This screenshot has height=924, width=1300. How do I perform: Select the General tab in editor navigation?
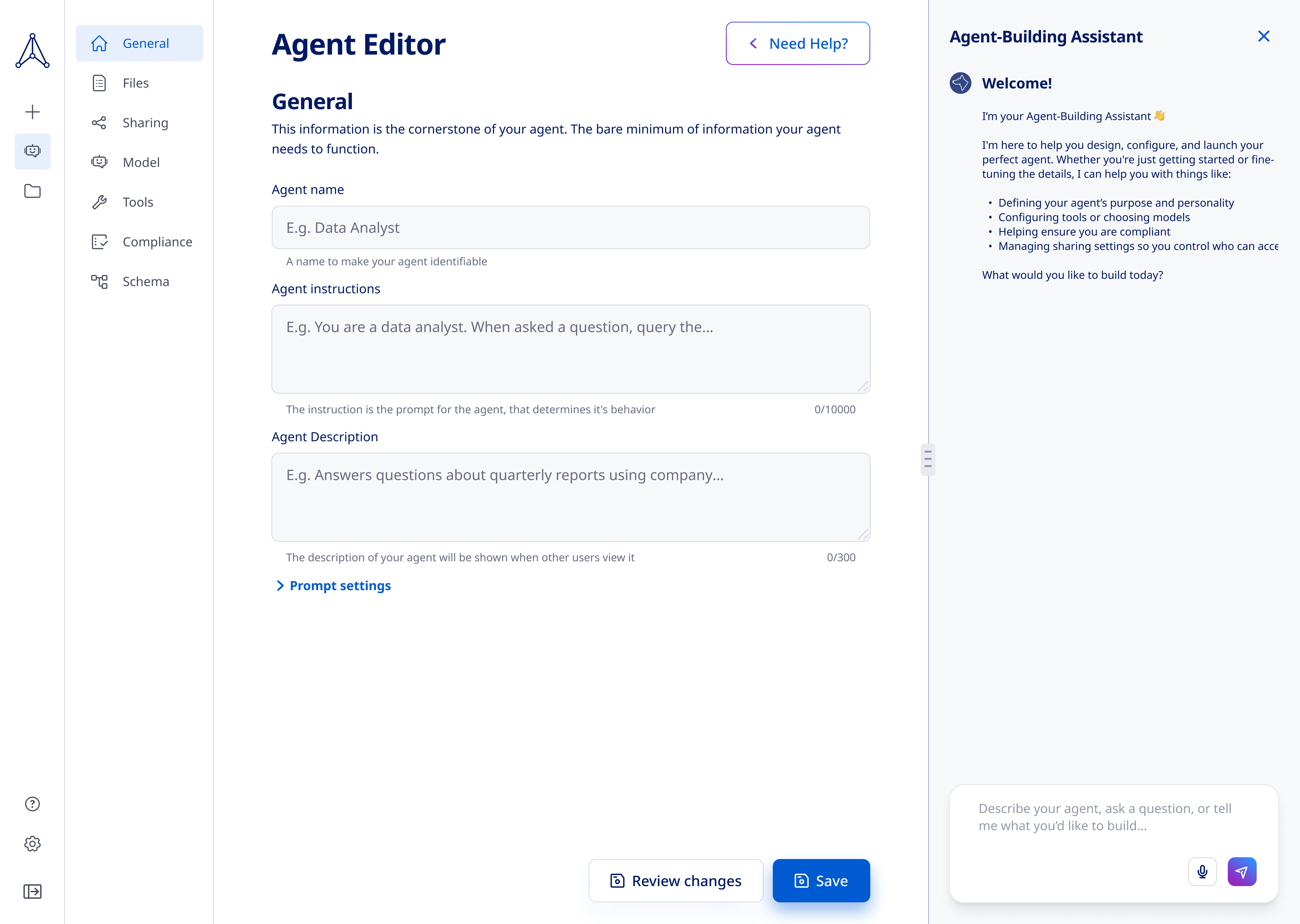coord(139,43)
